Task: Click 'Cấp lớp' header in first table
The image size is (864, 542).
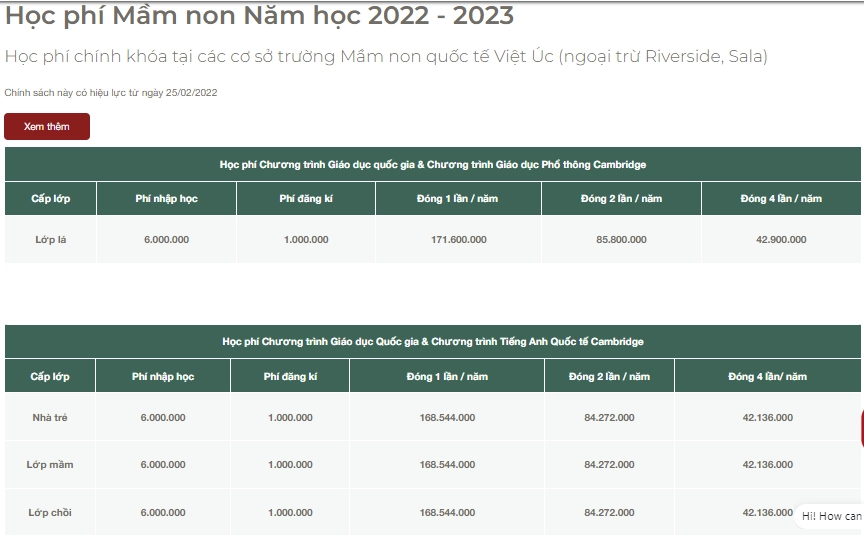Action: 50,198
